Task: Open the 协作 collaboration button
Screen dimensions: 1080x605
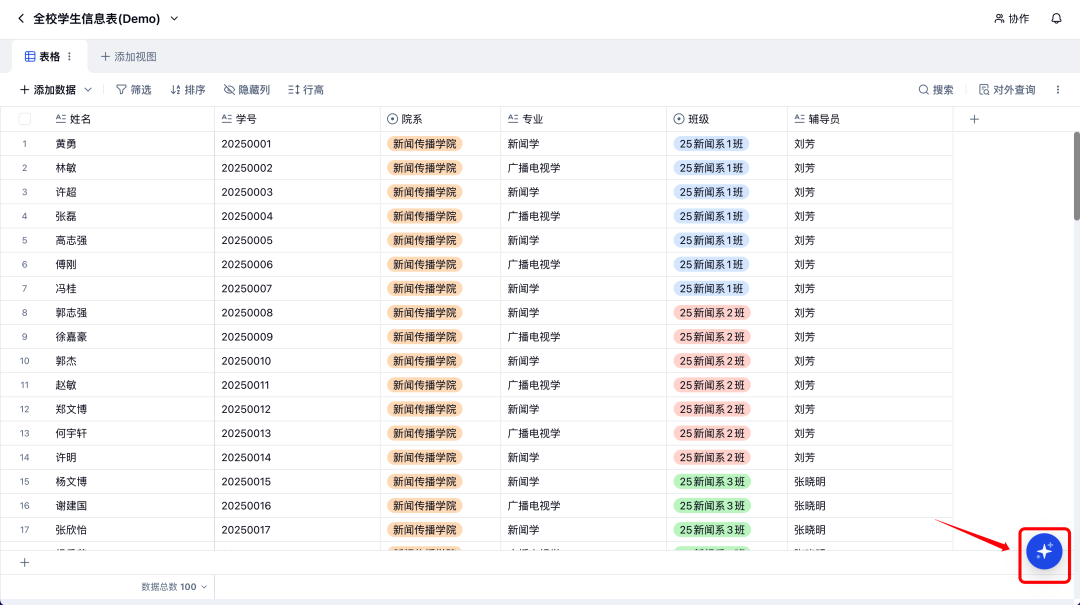Action: point(1011,19)
